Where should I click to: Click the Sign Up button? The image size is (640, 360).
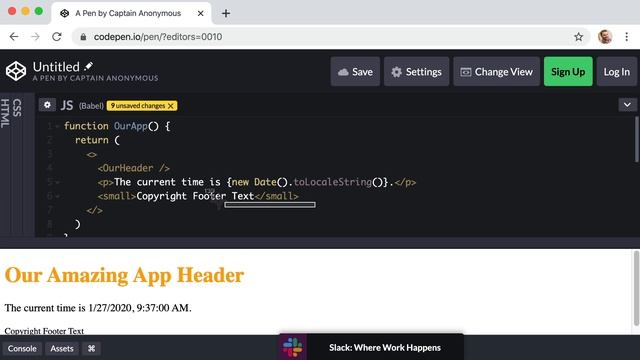[568, 72]
